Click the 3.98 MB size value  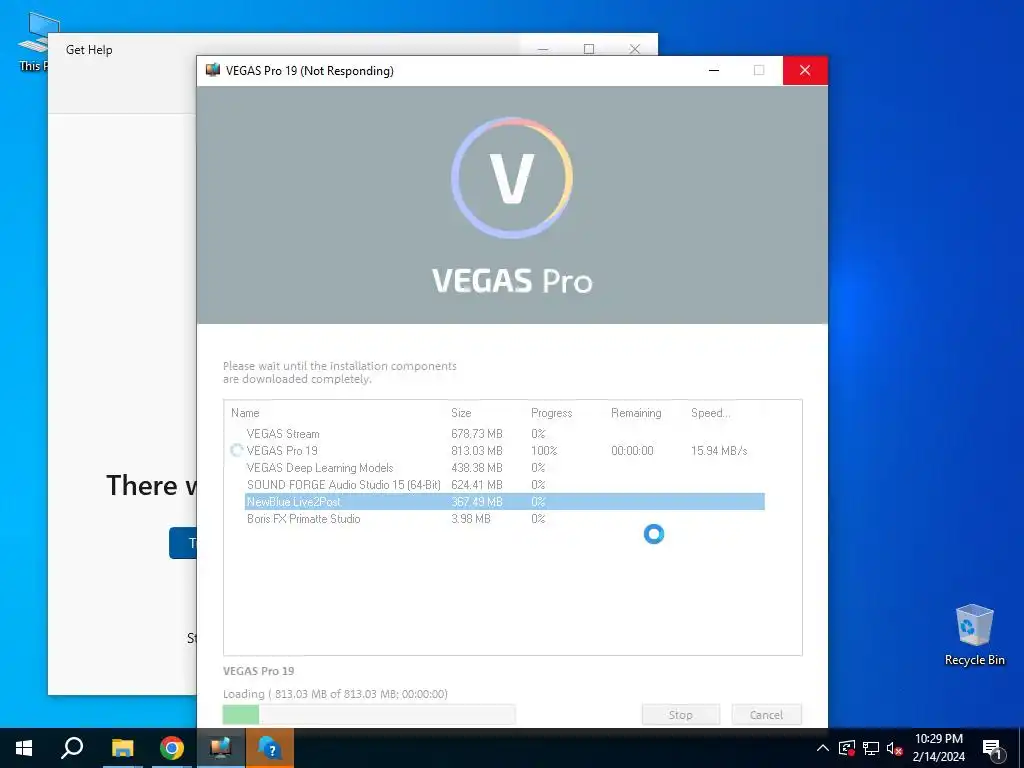[471, 519]
